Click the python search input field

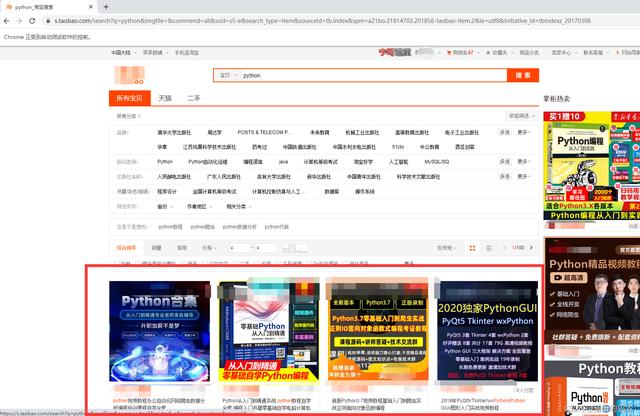click(373, 76)
